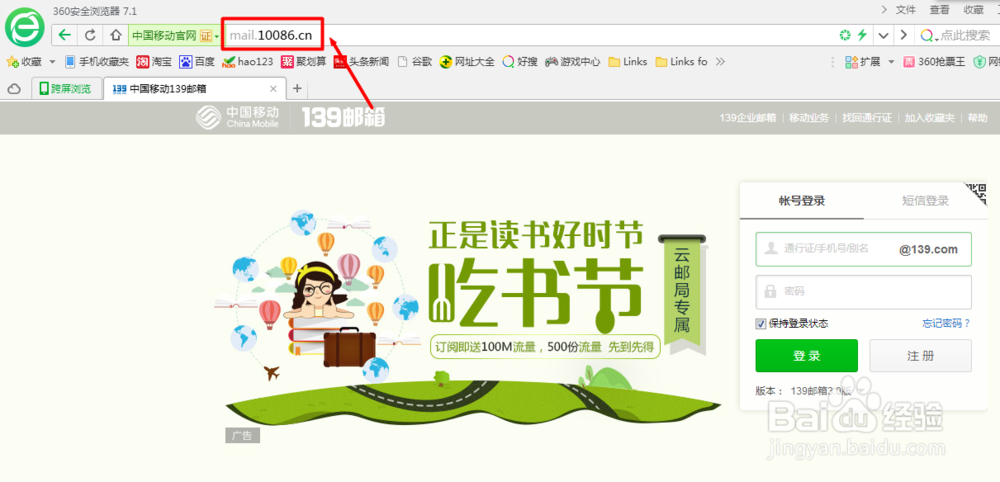Open the 淘宝 bookmark

pos(154,62)
